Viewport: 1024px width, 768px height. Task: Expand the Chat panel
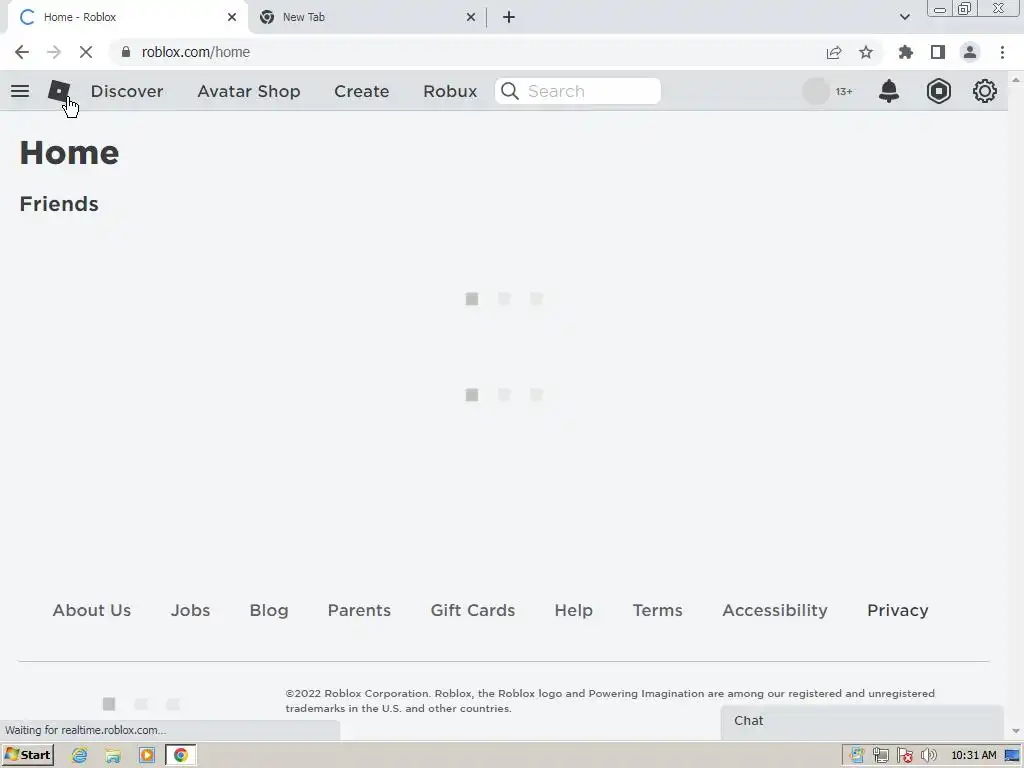click(862, 721)
